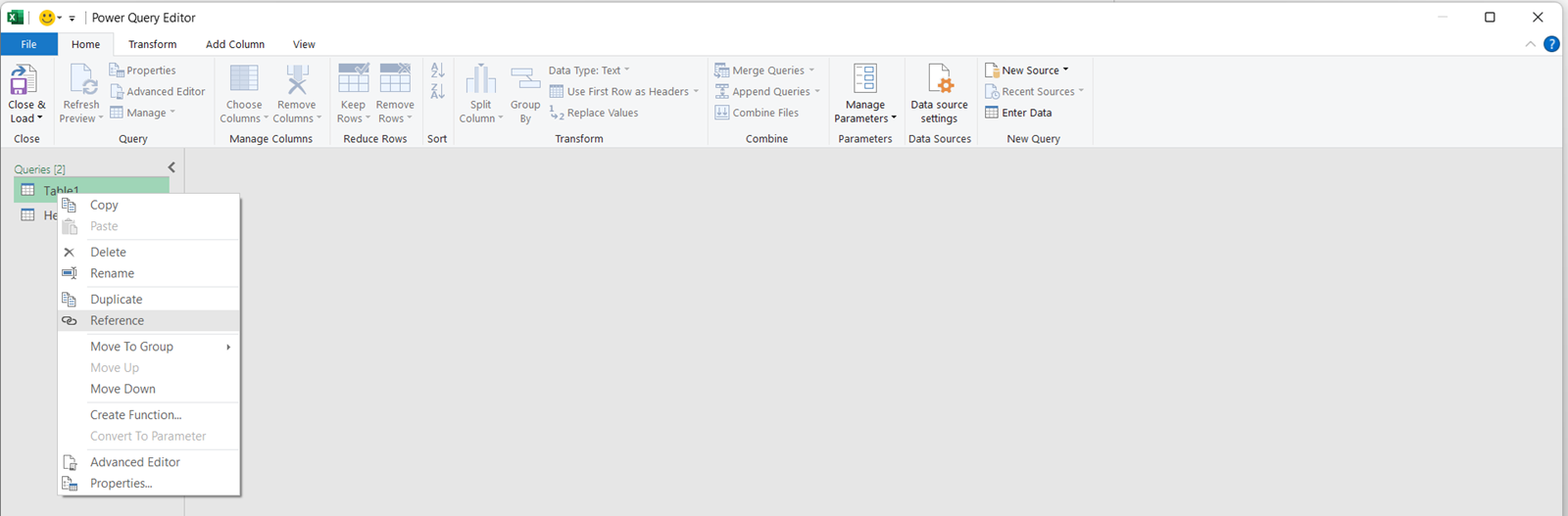Sort descending with the Z-A icon
Image resolution: width=1568 pixels, height=516 pixels.
(x=437, y=91)
